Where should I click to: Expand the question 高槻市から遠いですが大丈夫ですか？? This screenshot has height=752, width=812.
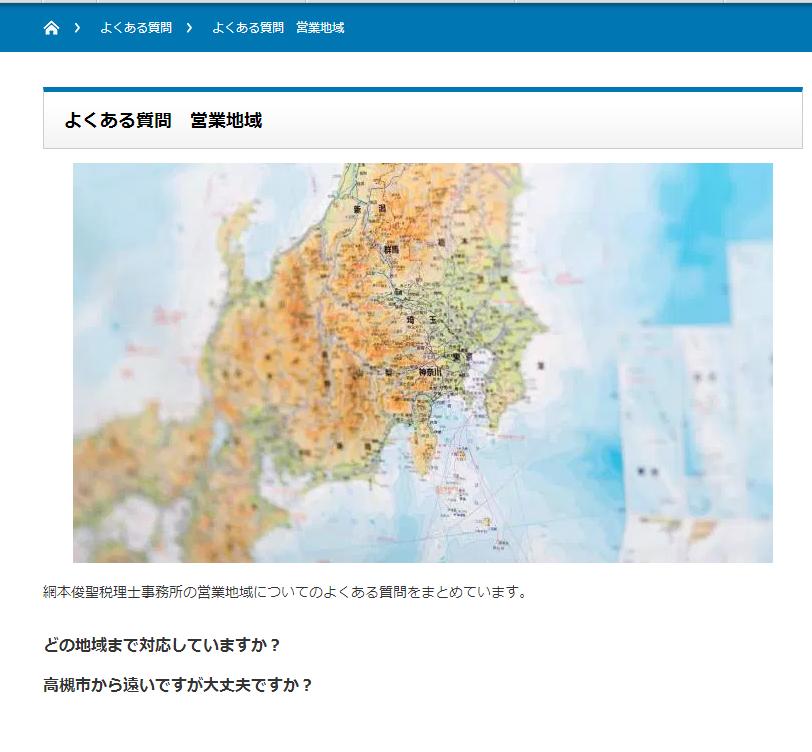(178, 685)
